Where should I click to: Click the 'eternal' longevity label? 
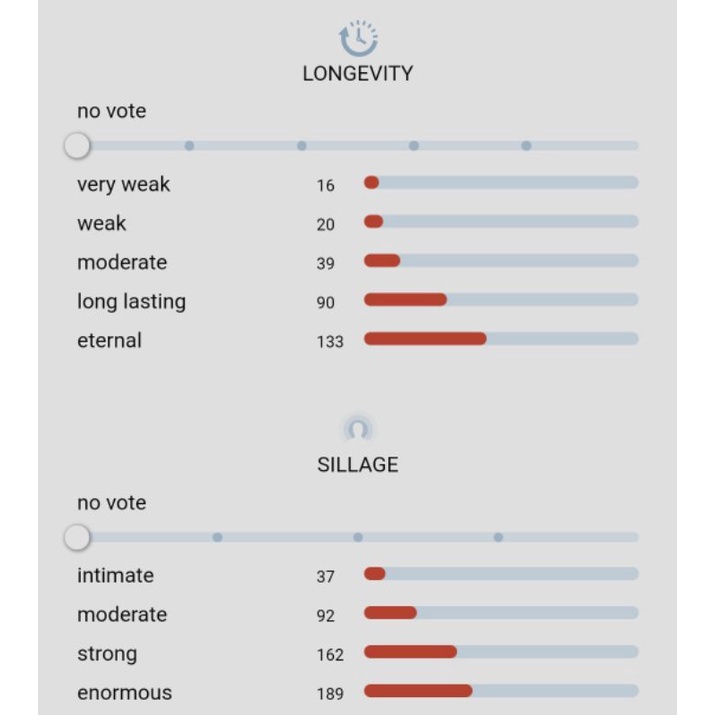click(x=110, y=340)
